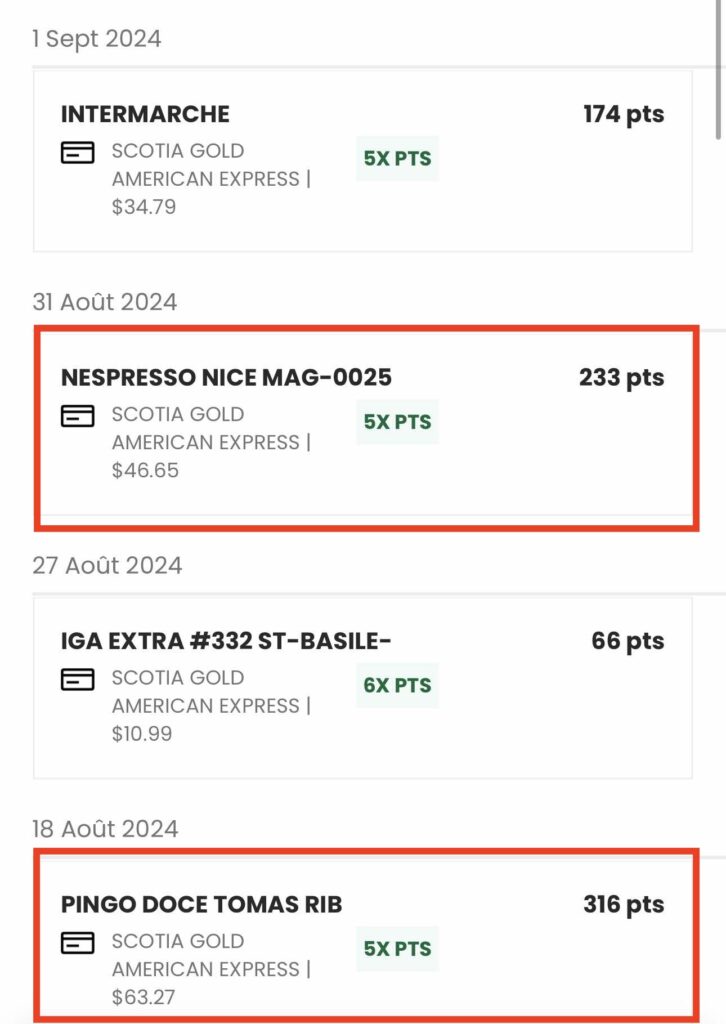The image size is (726, 1024).
Task: Select the 66 pts amount
Action: (x=627, y=641)
